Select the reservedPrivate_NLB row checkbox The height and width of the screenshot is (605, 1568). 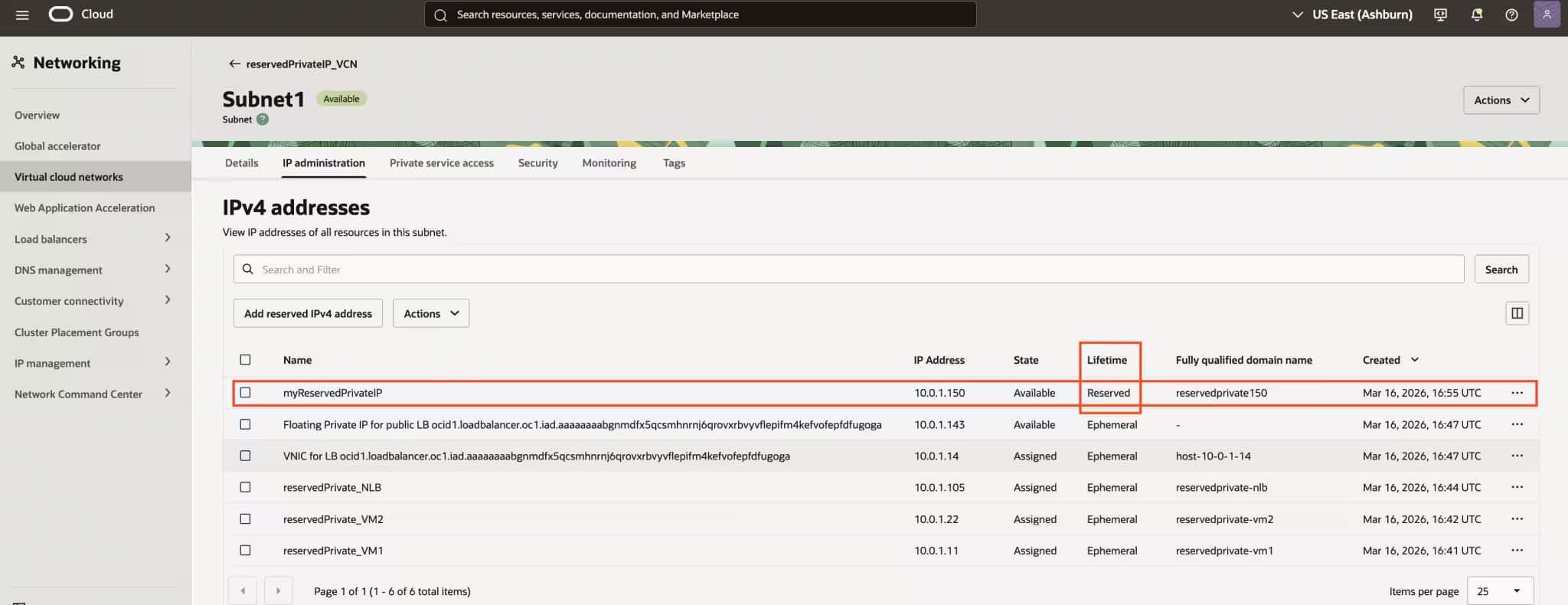coord(245,487)
